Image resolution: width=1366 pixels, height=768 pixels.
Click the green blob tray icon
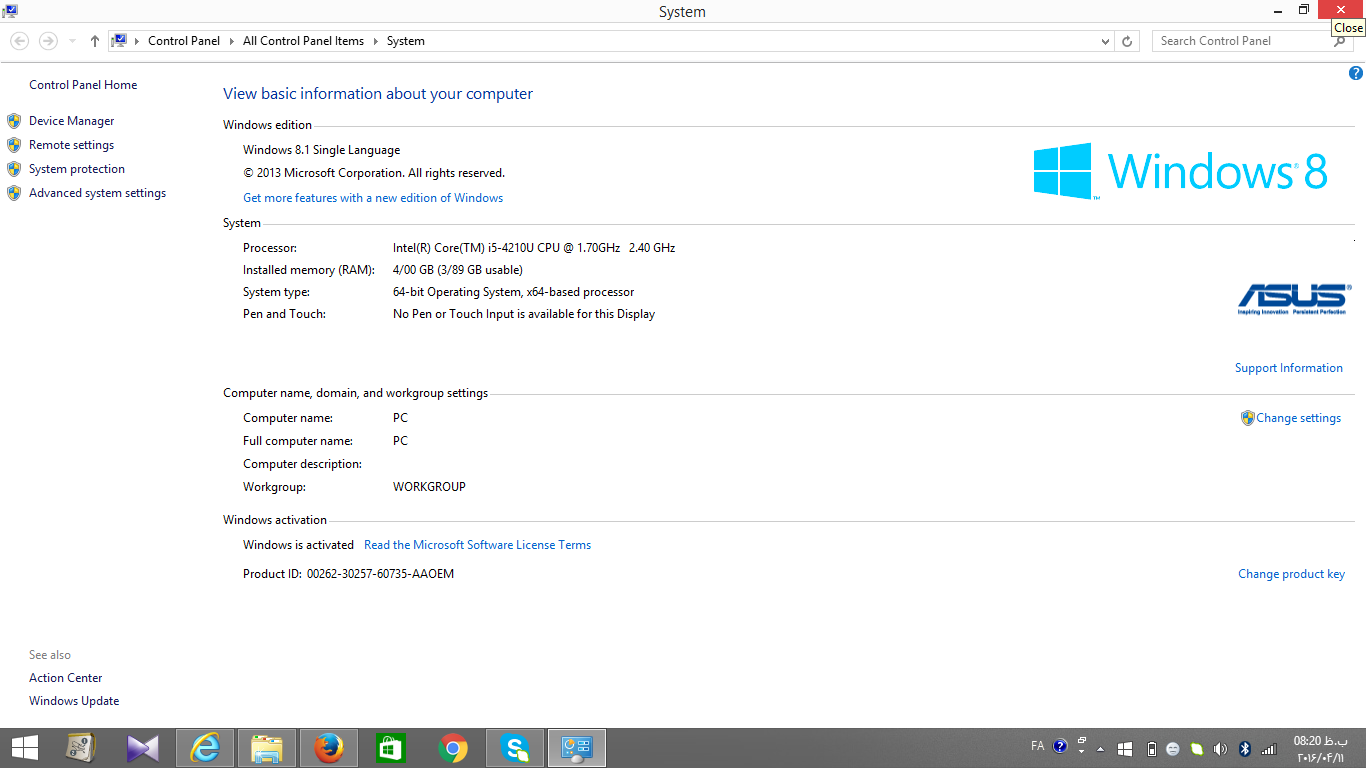pos(1196,748)
